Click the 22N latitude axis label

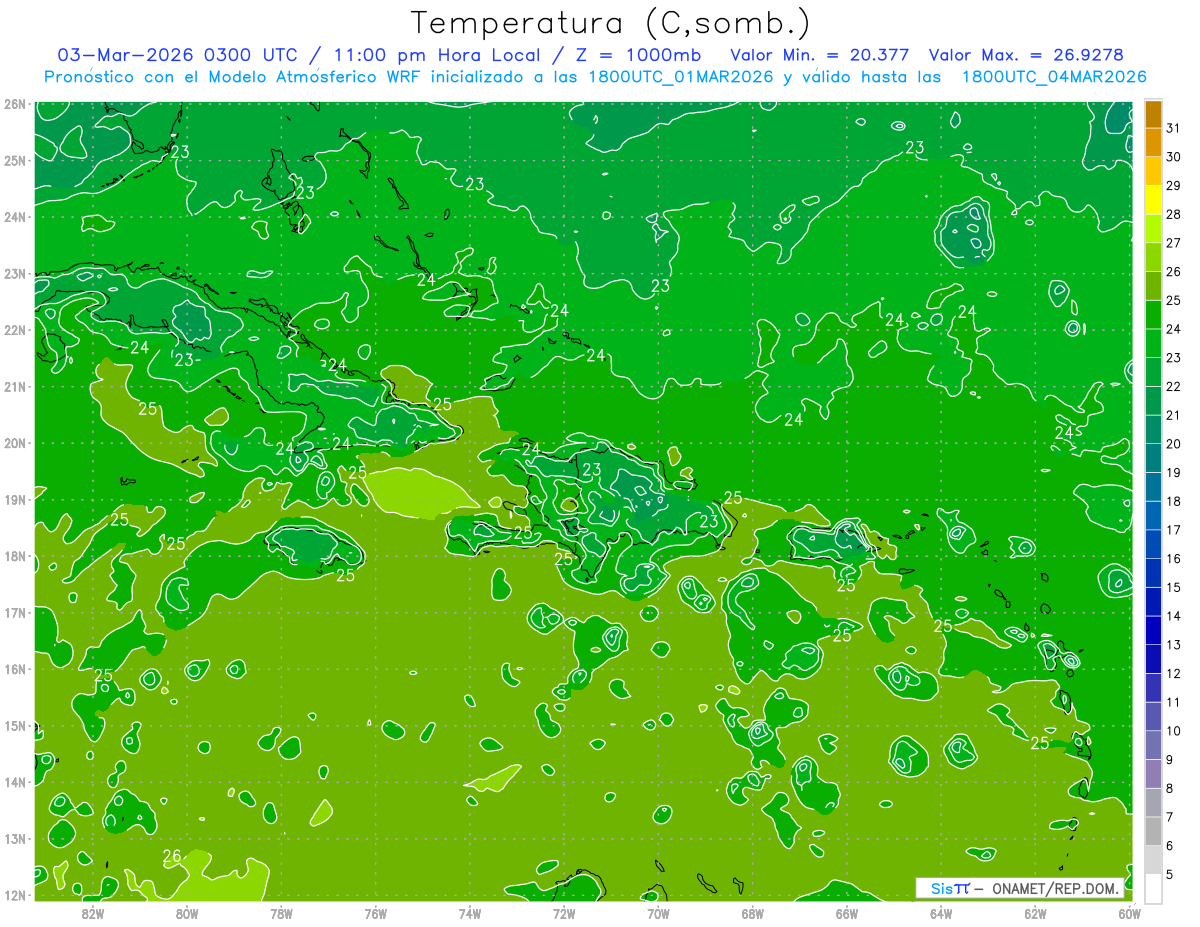point(14,330)
